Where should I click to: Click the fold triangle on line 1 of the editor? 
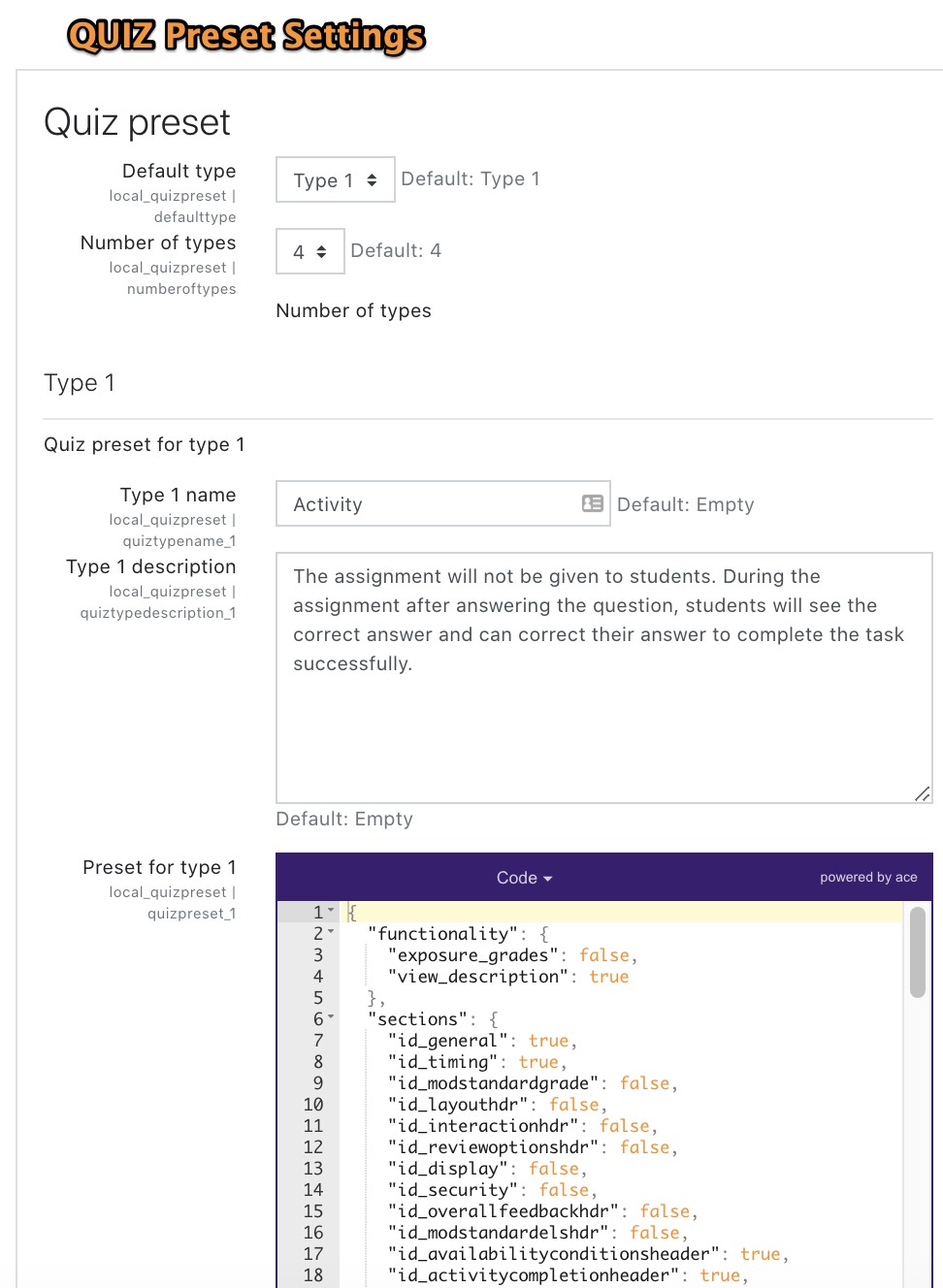(332, 910)
